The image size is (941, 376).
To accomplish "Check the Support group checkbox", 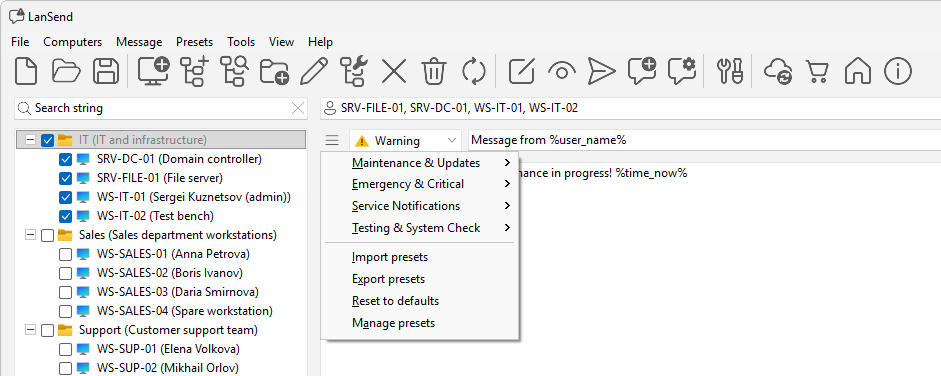I will point(47,330).
